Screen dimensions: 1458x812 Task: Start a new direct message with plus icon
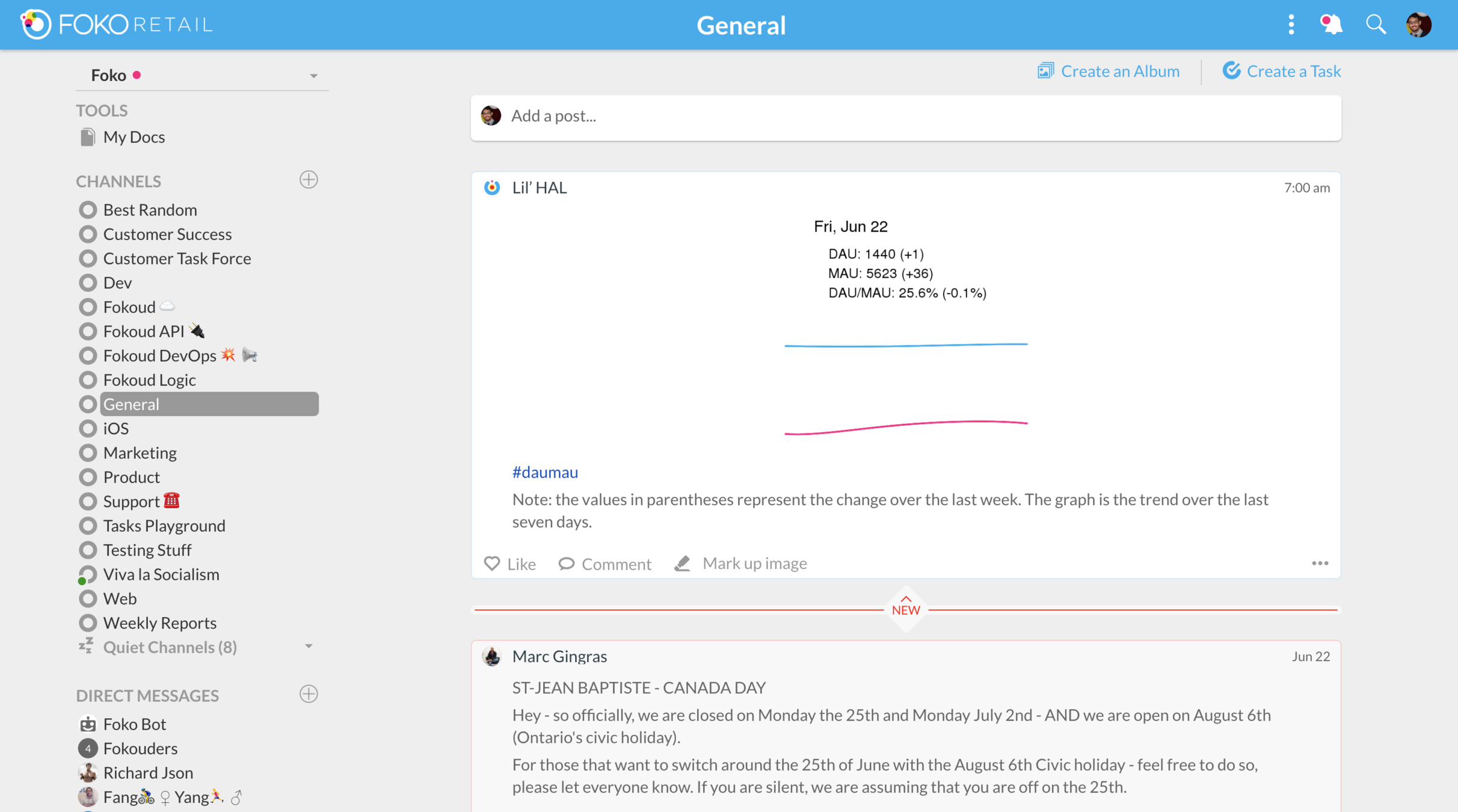coord(309,694)
